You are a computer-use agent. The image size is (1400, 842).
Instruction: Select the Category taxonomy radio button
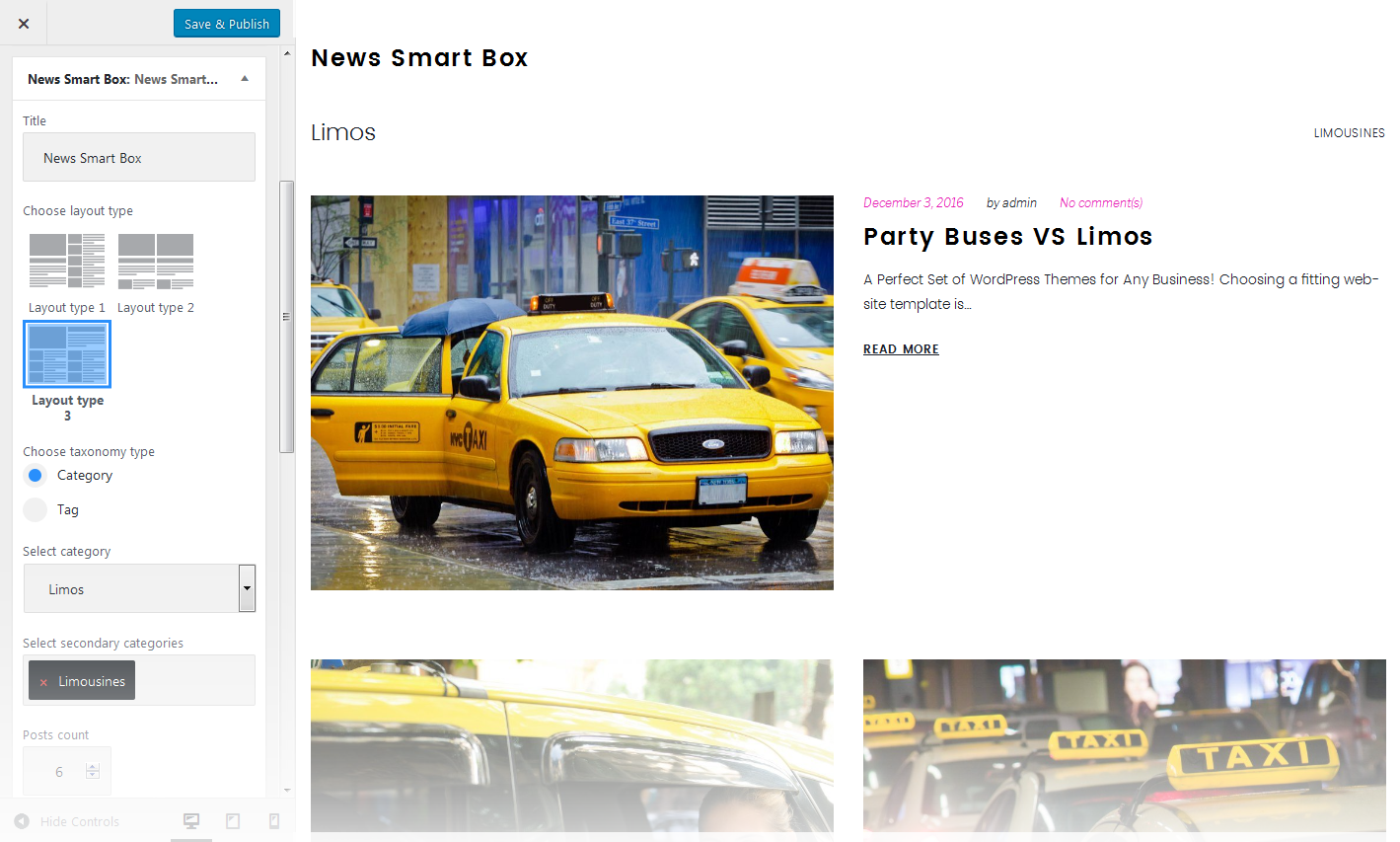[36, 475]
